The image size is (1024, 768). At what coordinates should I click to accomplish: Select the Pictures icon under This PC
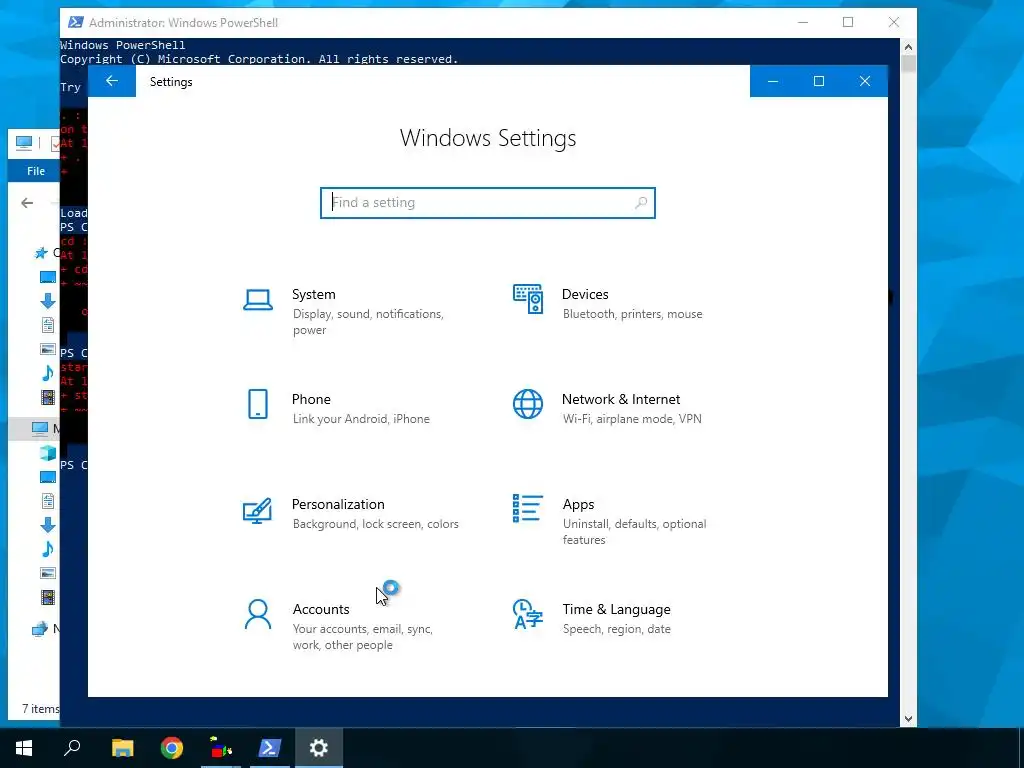pos(48,573)
